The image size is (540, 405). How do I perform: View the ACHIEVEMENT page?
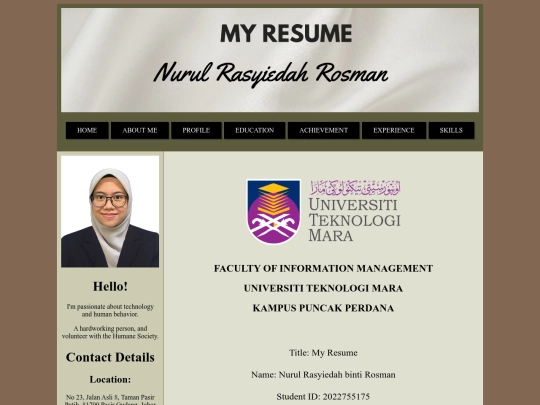[323, 131]
